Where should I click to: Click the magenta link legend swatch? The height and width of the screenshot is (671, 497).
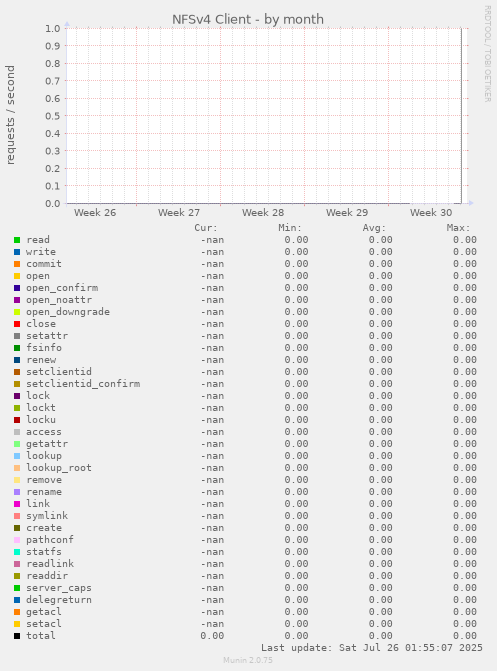(x=17, y=504)
